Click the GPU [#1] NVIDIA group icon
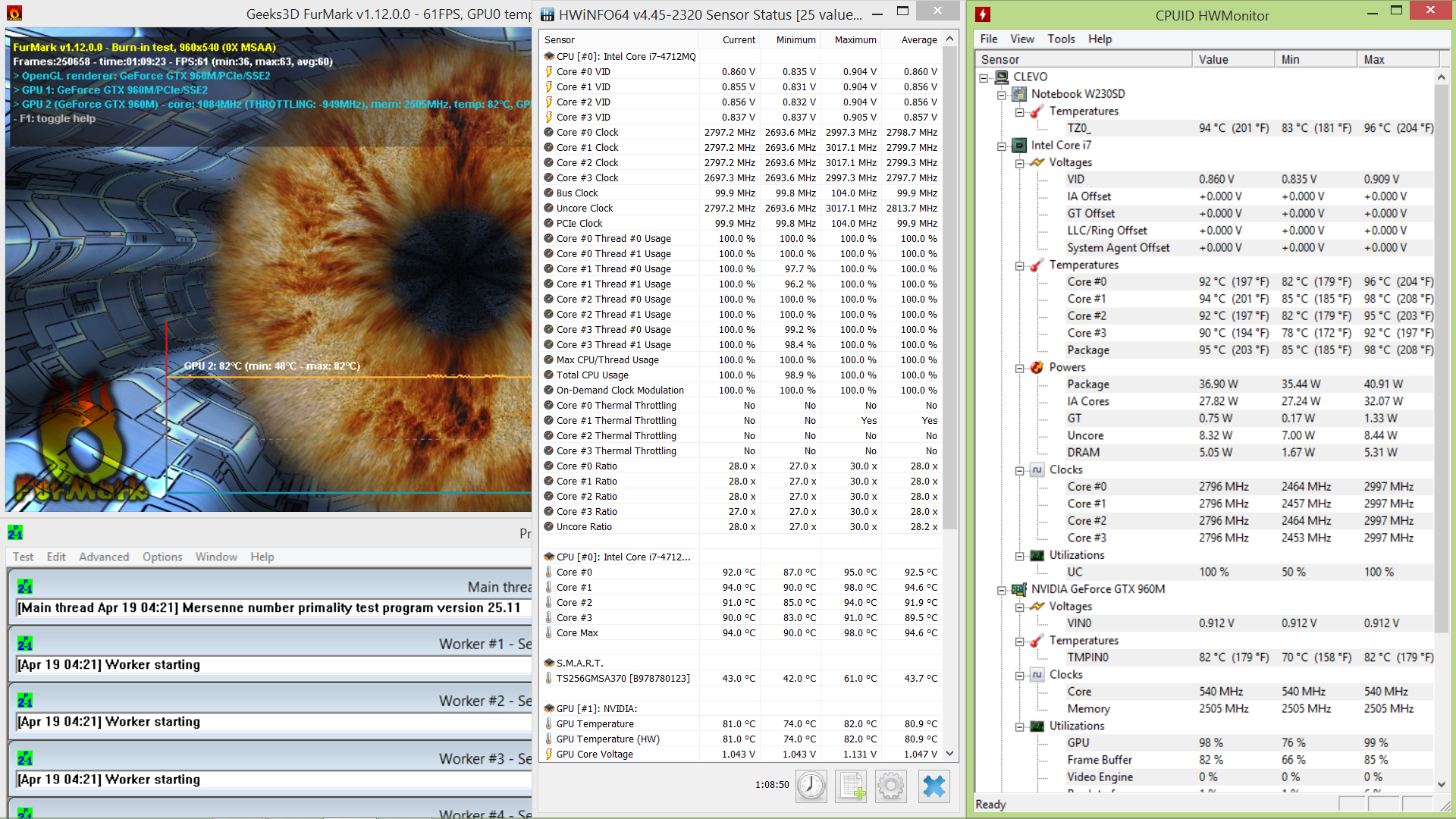 click(x=549, y=708)
